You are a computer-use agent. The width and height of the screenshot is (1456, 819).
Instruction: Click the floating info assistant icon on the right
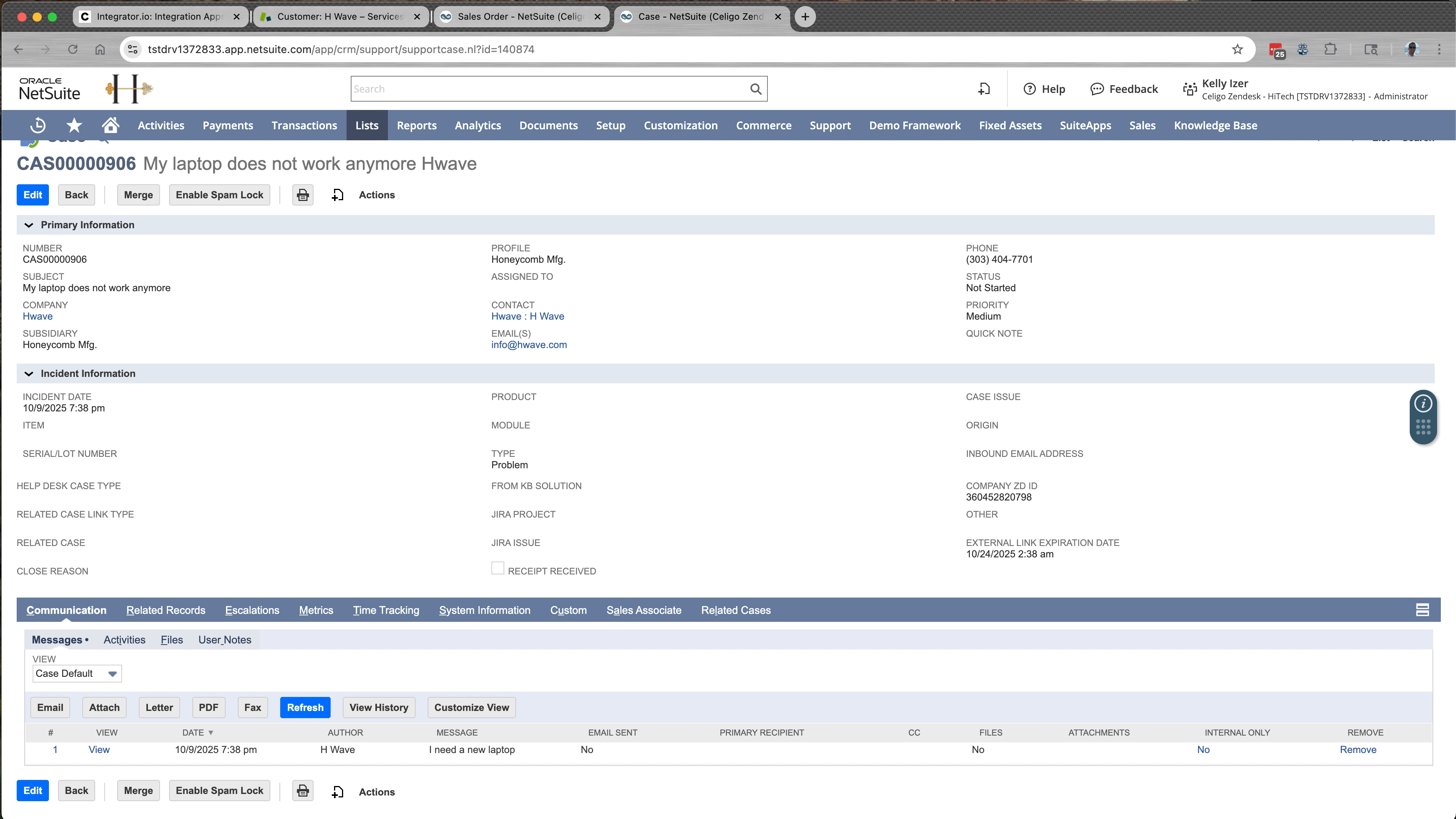[1423, 403]
